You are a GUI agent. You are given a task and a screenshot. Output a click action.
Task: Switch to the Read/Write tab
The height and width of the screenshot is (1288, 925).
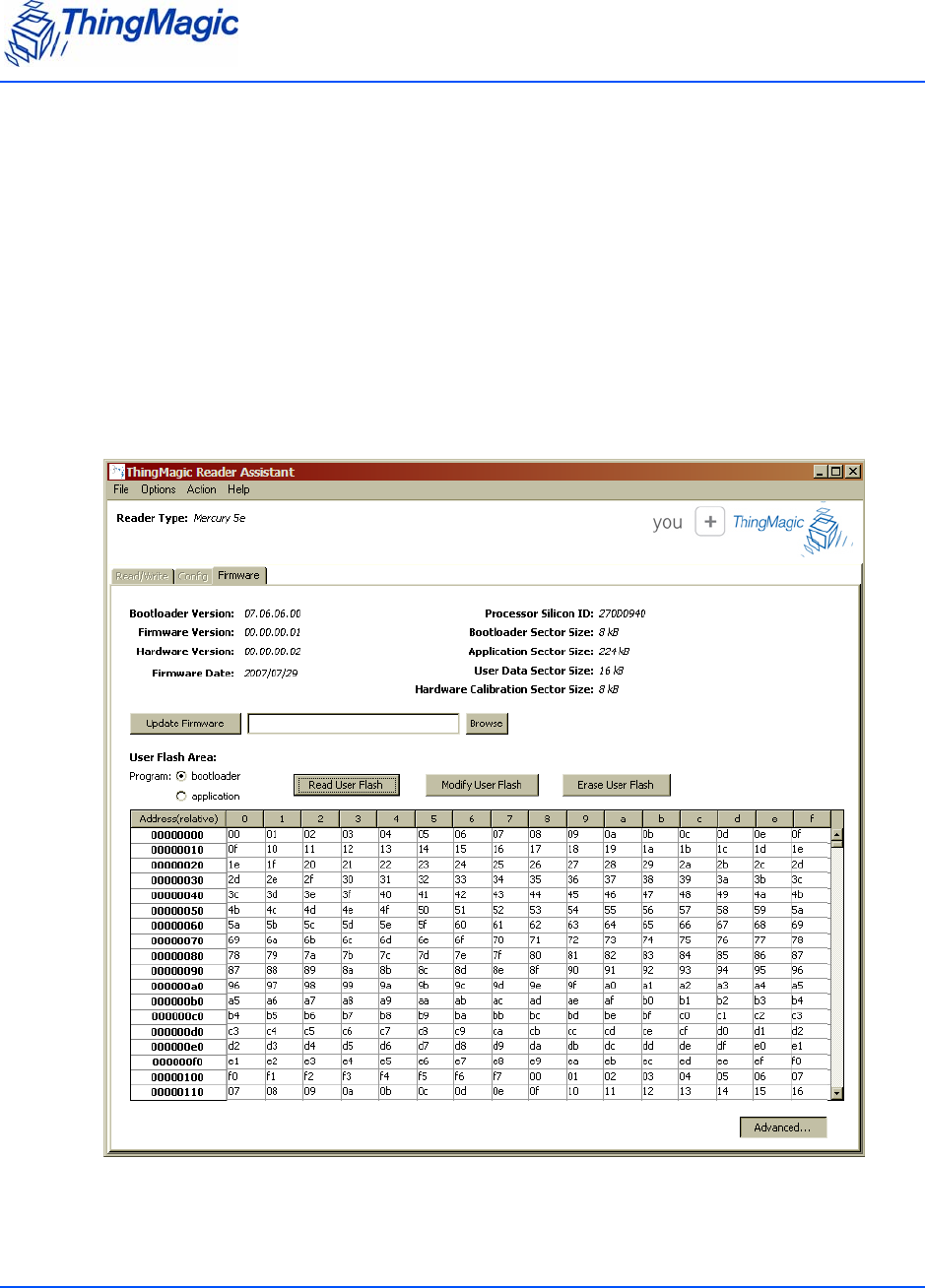(144, 577)
